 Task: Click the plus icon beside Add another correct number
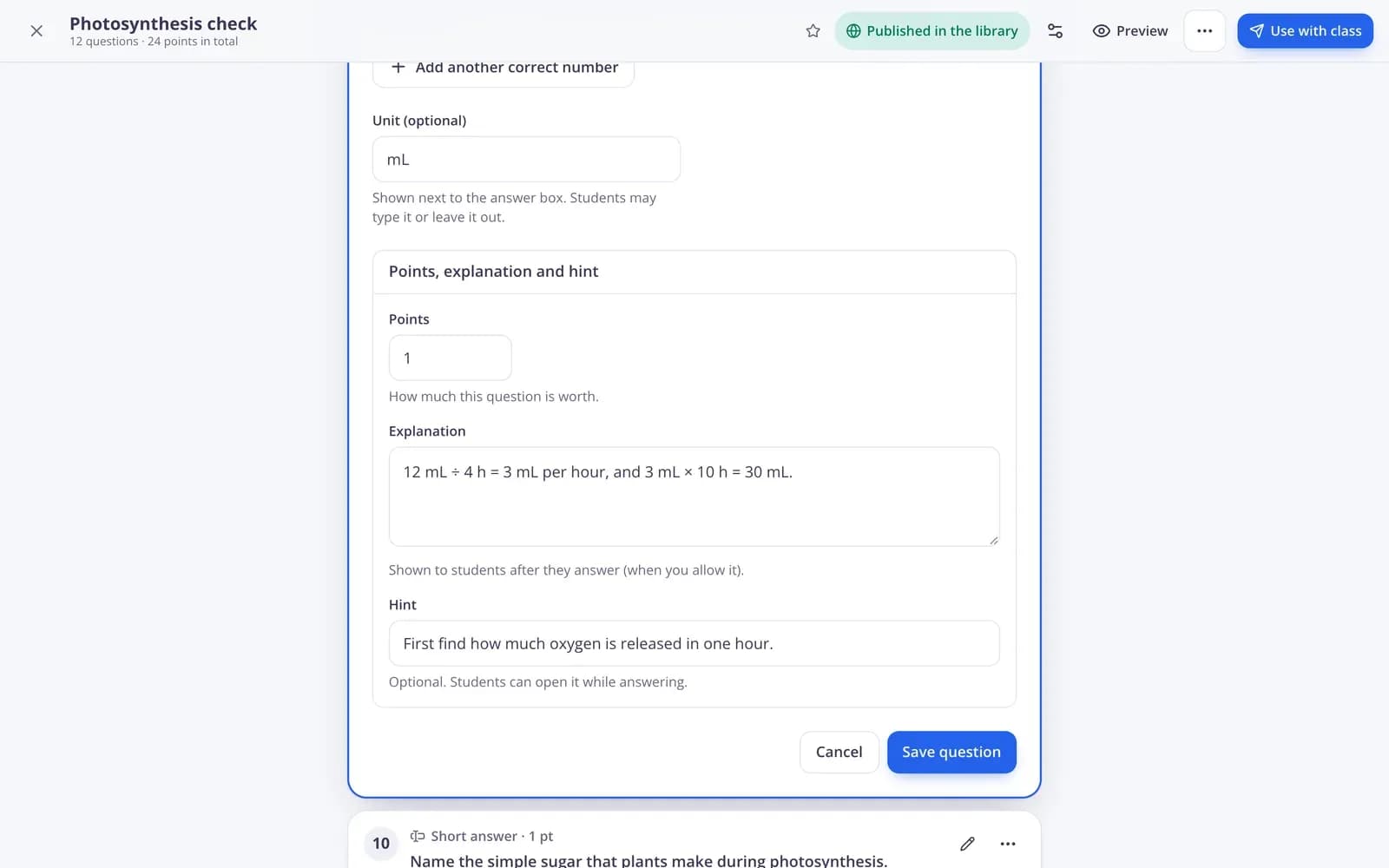(x=398, y=67)
